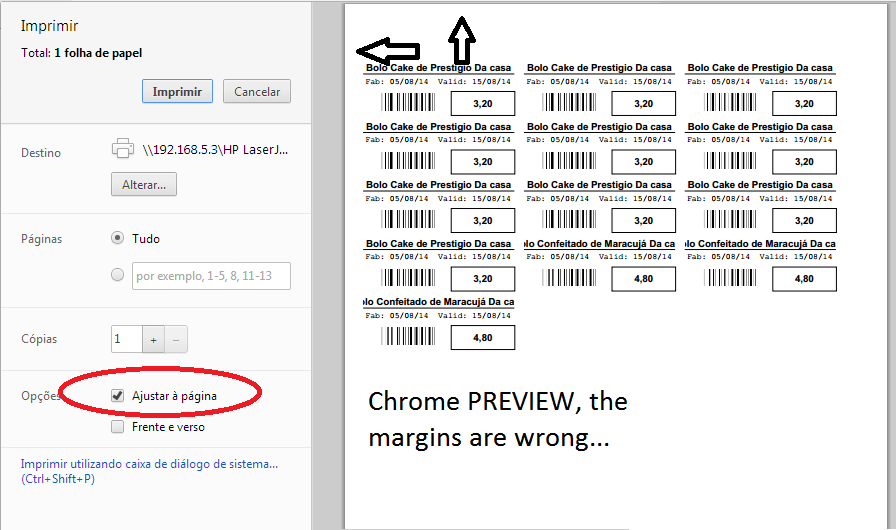Image resolution: width=896 pixels, height=530 pixels.
Task: Click the printer icon beside the destination
Action: 123,148
